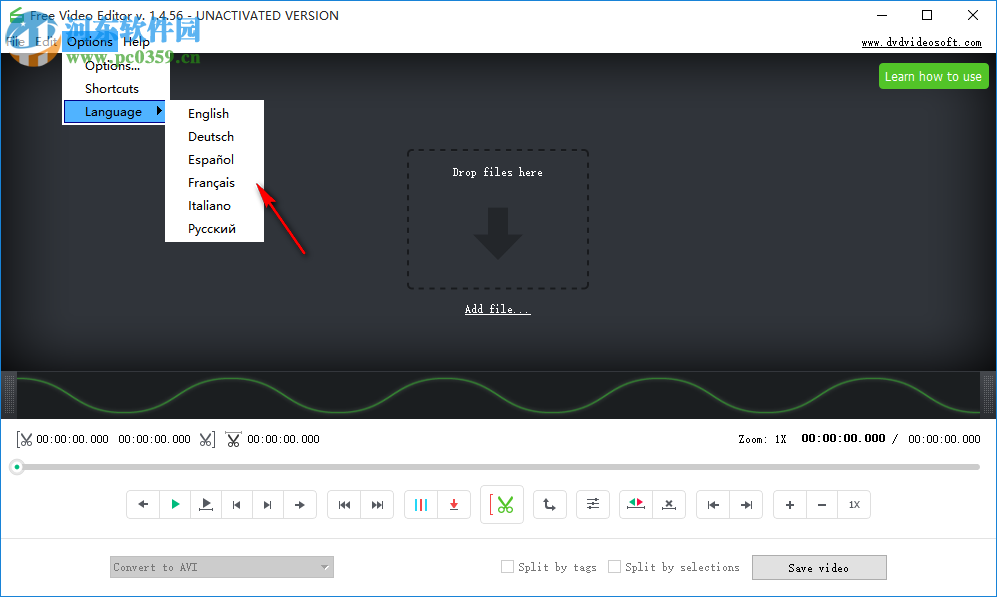Open the Help menu
This screenshot has height=597, width=997.
click(136, 42)
